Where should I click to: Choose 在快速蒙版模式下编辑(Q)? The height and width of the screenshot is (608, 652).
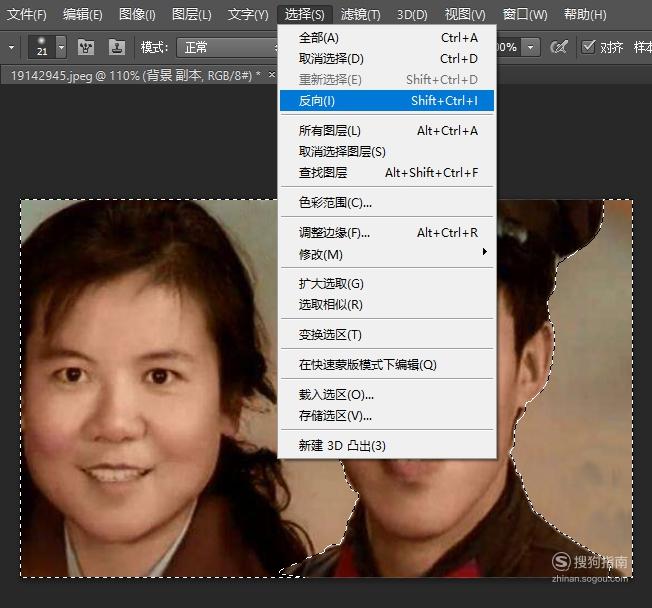click(387, 365)
